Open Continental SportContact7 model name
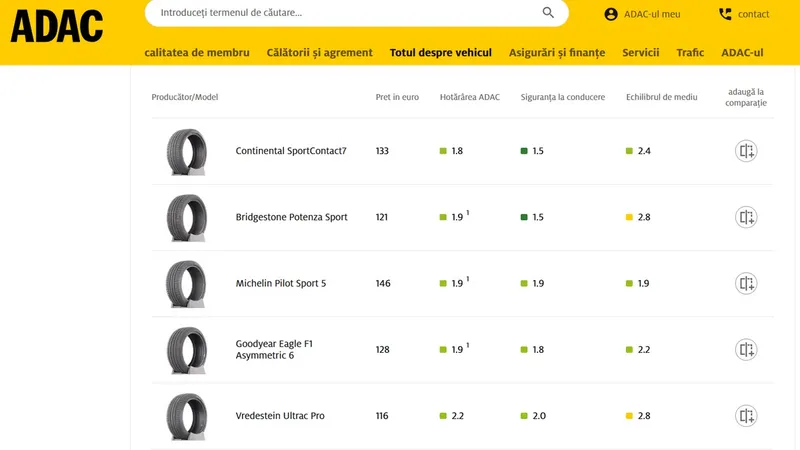The height and width of the screenshot is (450, 800). point(291,151)
